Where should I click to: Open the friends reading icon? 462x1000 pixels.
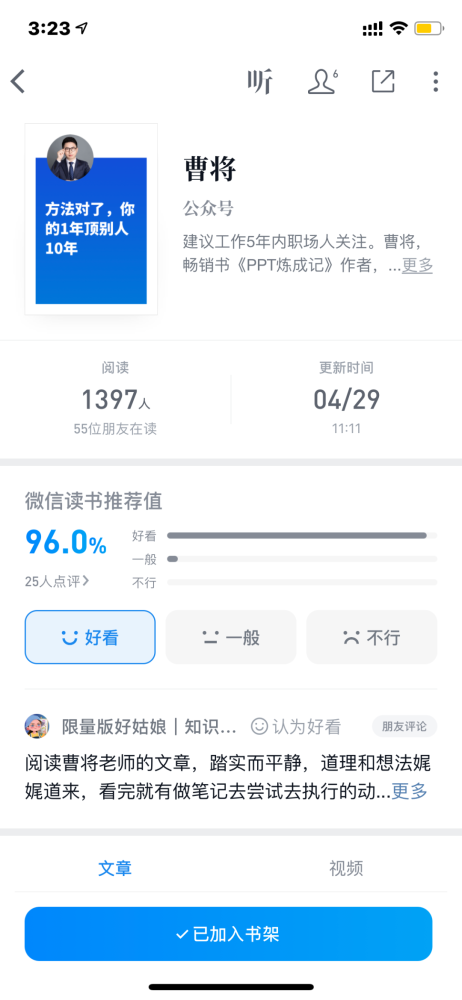pos(322,82)
